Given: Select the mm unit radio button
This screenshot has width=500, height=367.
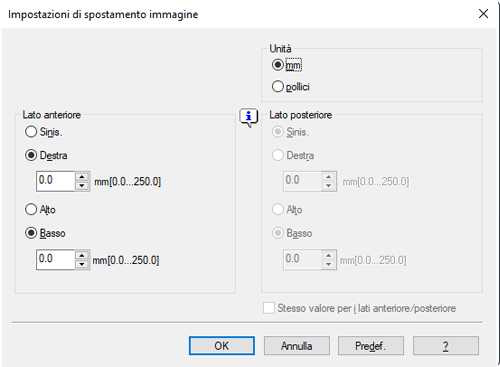Looking at the screenshot, I should pyautogui.click(x=278, y=65).
